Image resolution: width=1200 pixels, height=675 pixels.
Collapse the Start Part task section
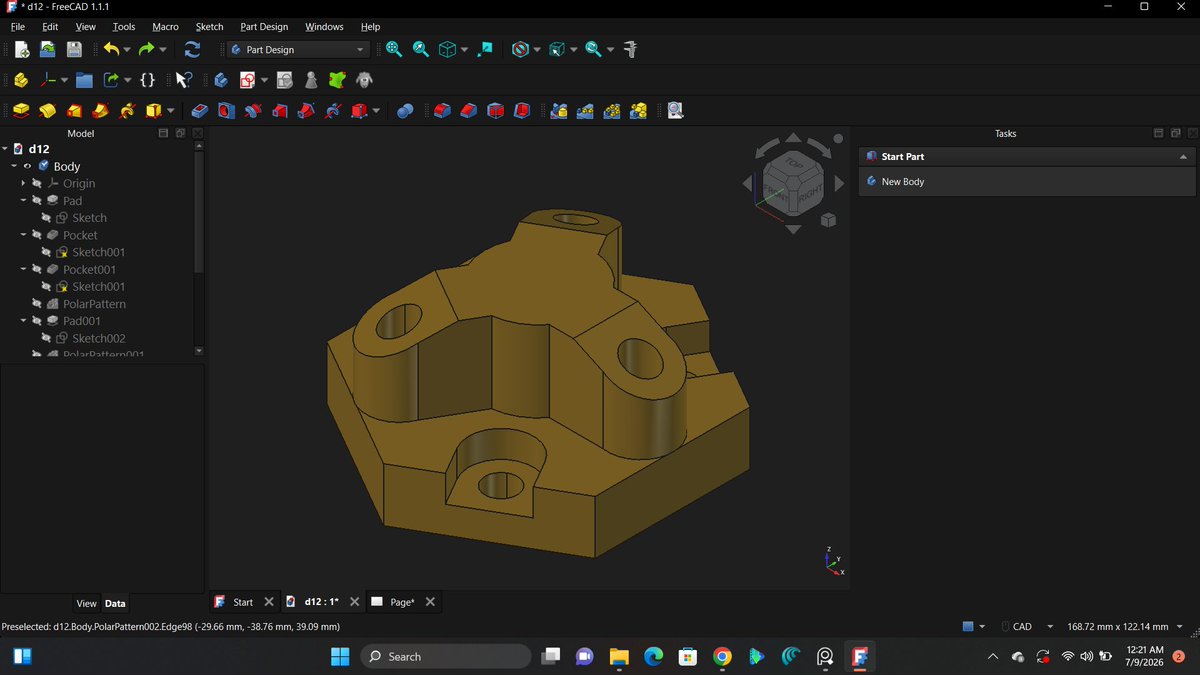(1183, 157)
